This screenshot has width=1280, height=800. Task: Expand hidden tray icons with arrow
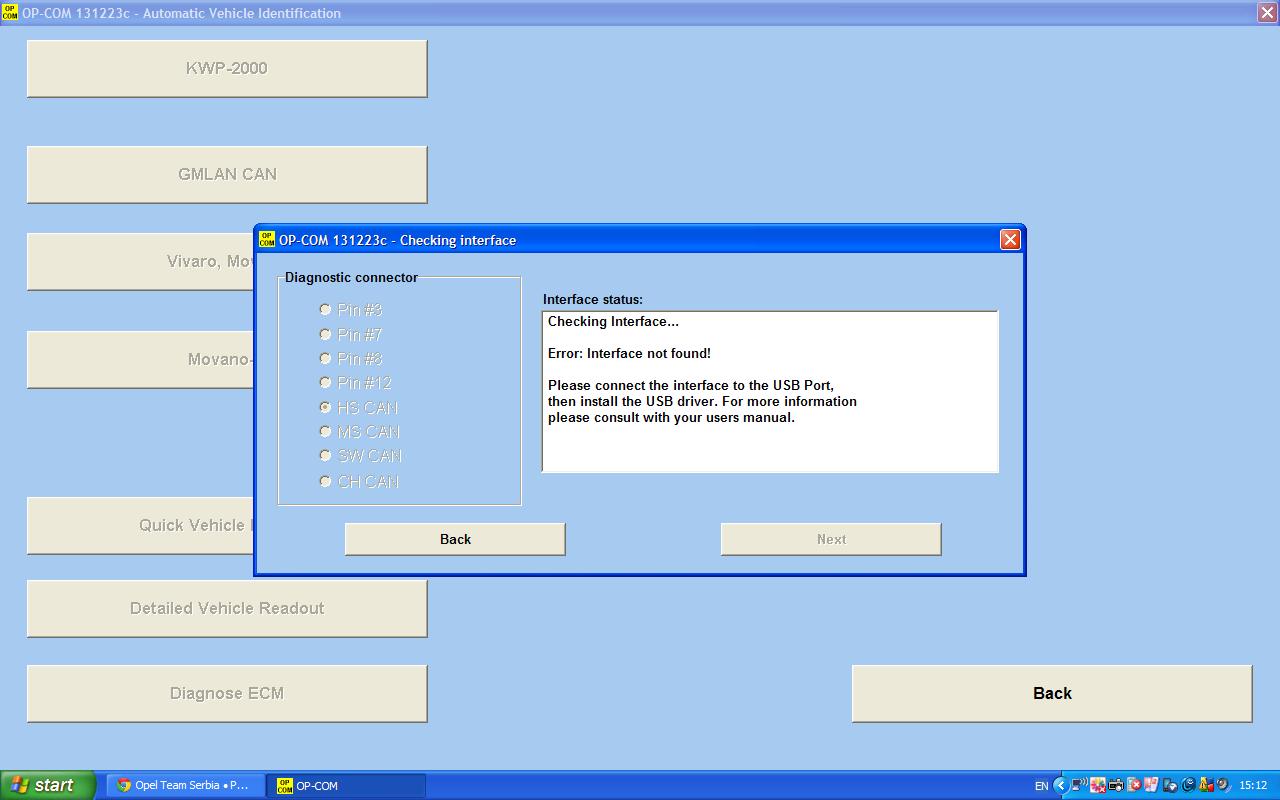point(1061,785)
